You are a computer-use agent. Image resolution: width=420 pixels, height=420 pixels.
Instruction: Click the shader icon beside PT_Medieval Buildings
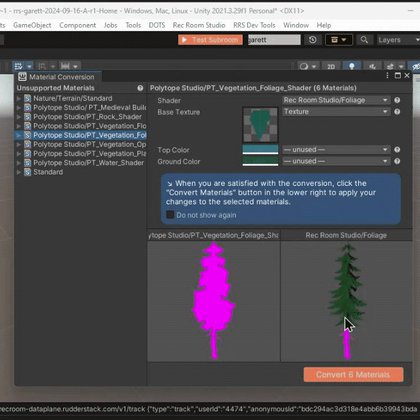(28, 108)
